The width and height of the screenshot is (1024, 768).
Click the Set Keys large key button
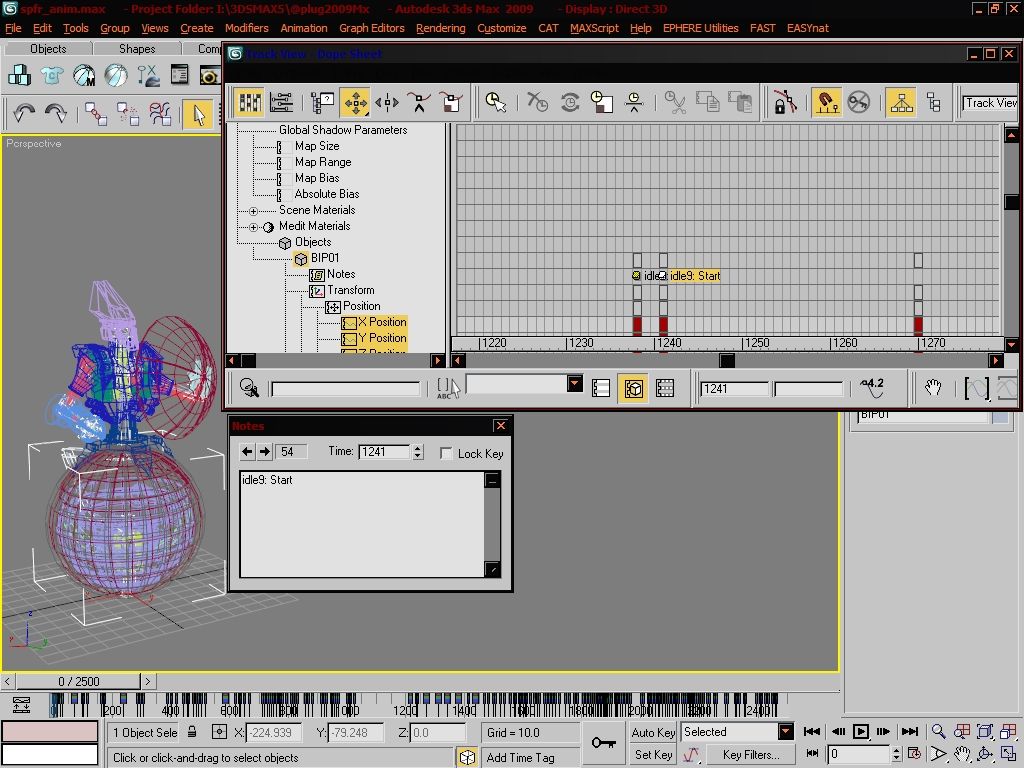[x=603, y=743]
